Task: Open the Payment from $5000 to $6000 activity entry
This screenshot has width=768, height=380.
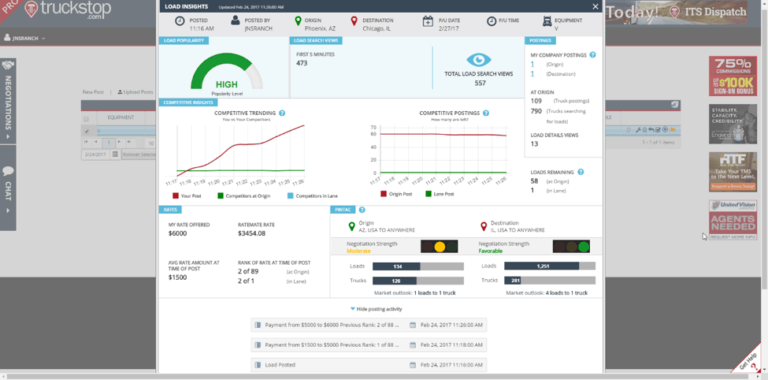Action: [368, 325]
